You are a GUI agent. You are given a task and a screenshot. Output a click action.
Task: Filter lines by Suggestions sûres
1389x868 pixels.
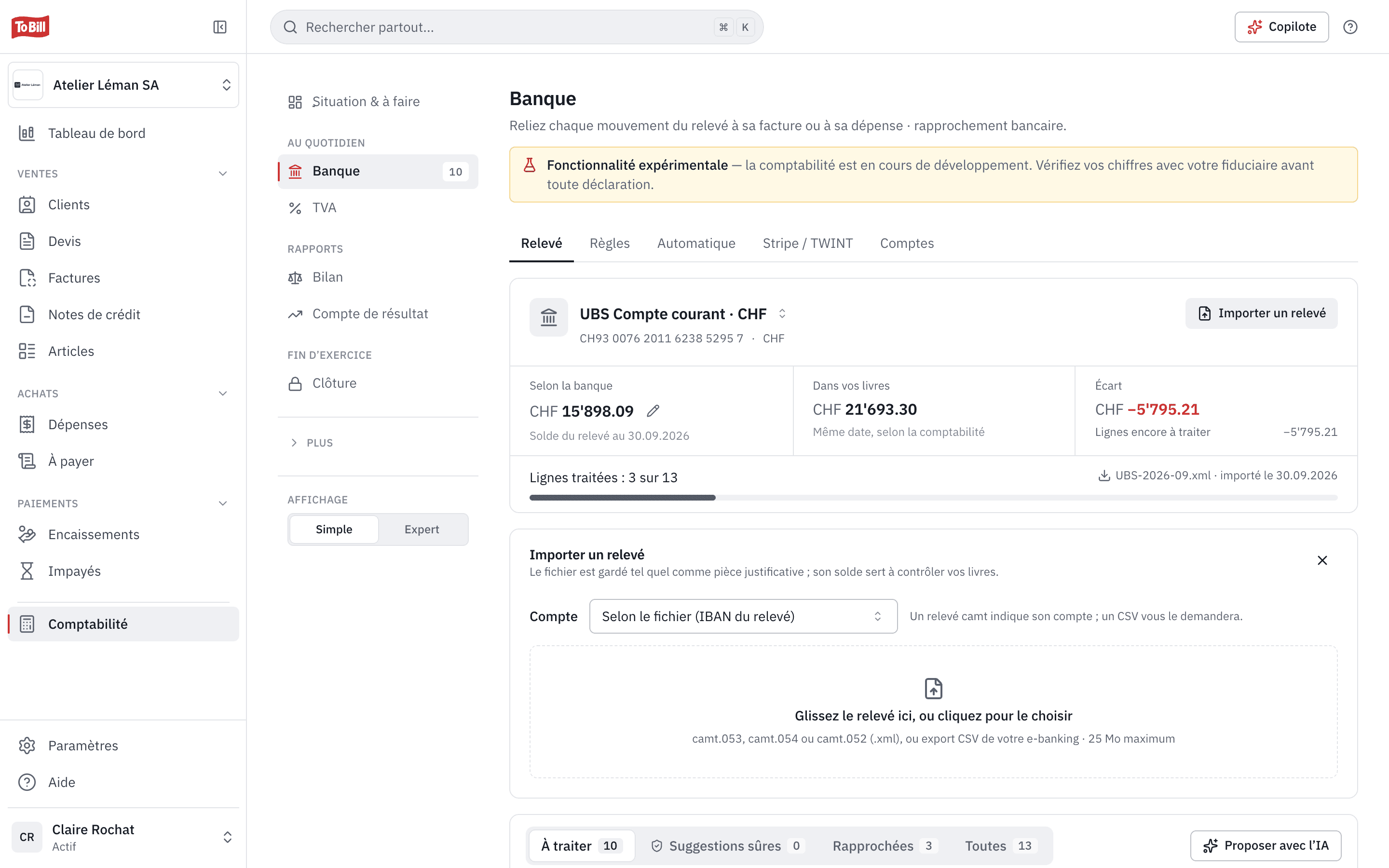click(x=728, y=846)
